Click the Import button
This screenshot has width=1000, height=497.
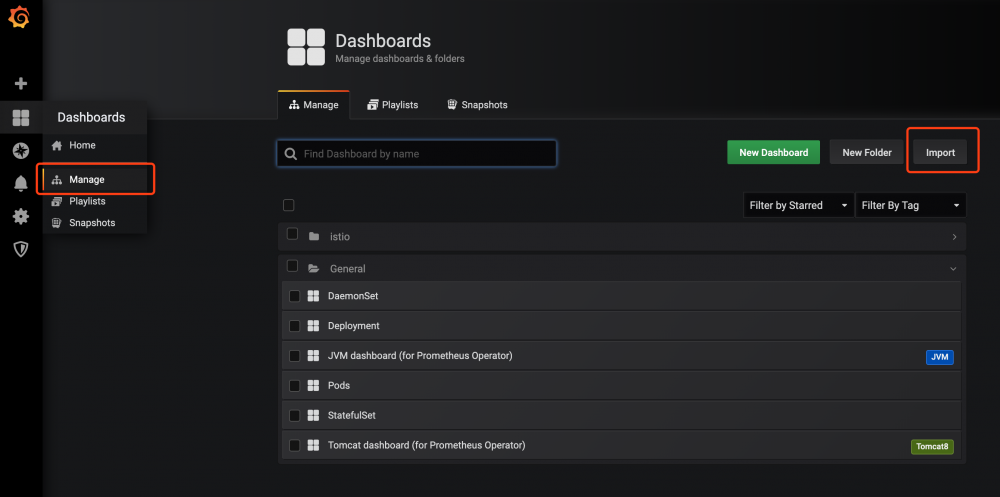point(940,153)
